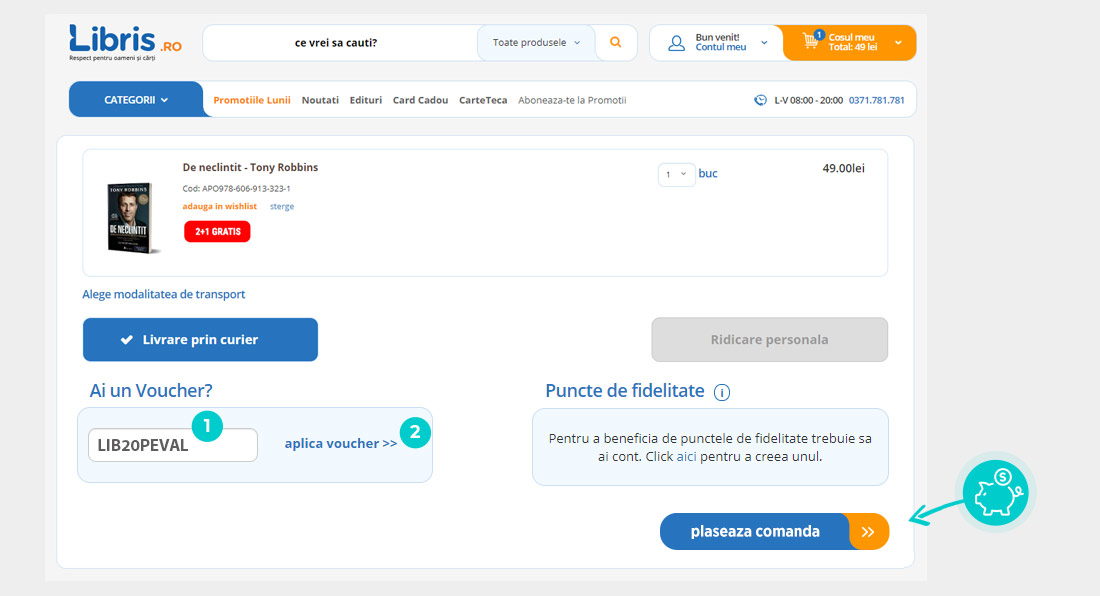Click the shopping cart icon
This screenshot has width=1100, height=596.
[x=812, y=40]
